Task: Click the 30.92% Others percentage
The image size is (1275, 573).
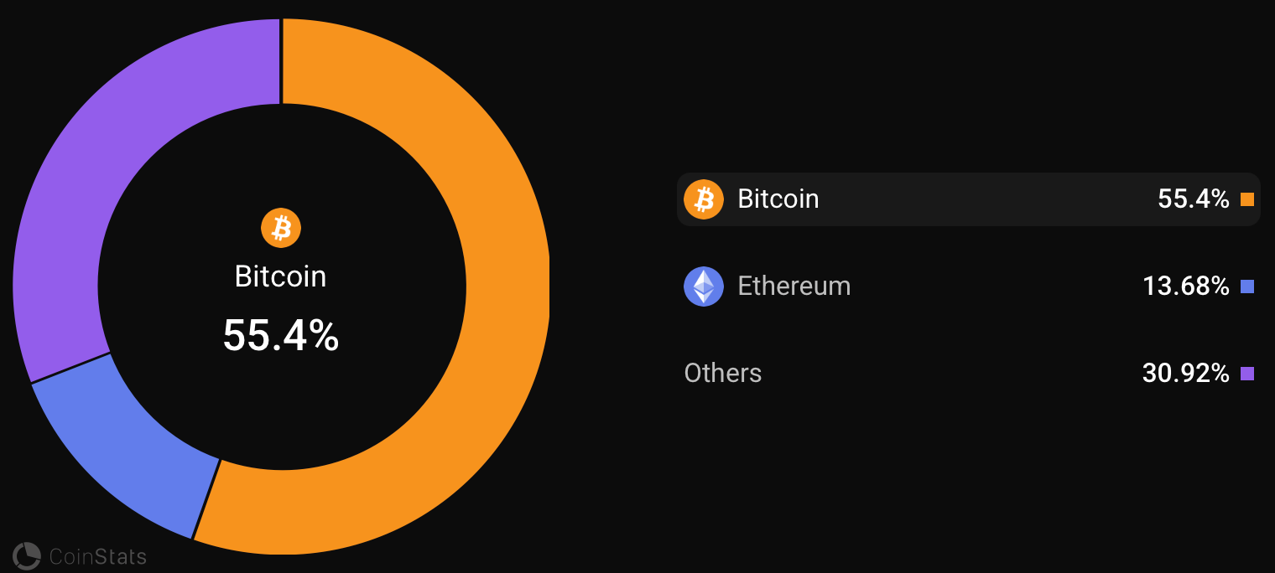Action: tap(1185, 374)
